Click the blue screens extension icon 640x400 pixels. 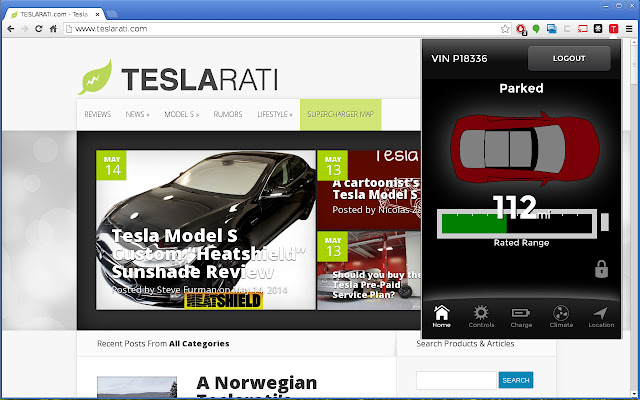[x=551, y=29]
